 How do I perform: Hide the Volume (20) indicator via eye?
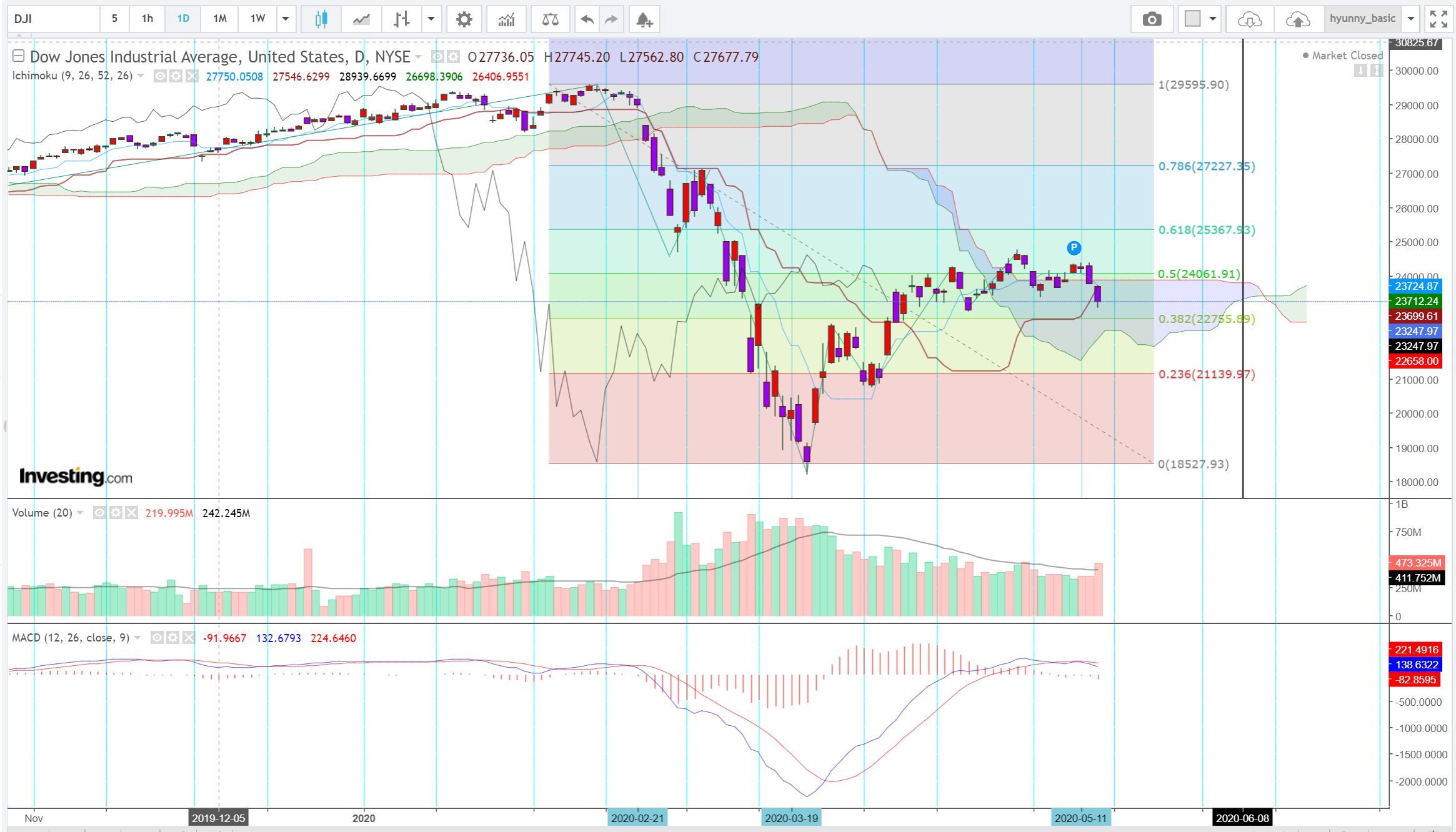(99, 513)
